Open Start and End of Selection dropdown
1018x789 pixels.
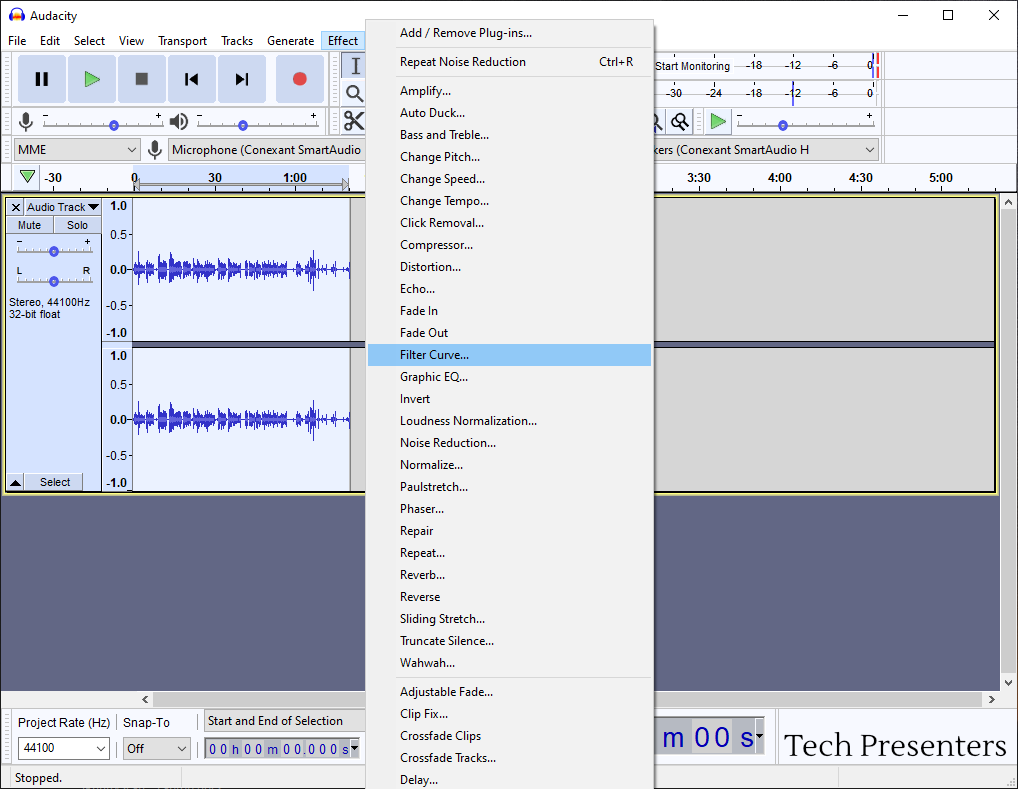pyautogui.click(x=284, y=721)
